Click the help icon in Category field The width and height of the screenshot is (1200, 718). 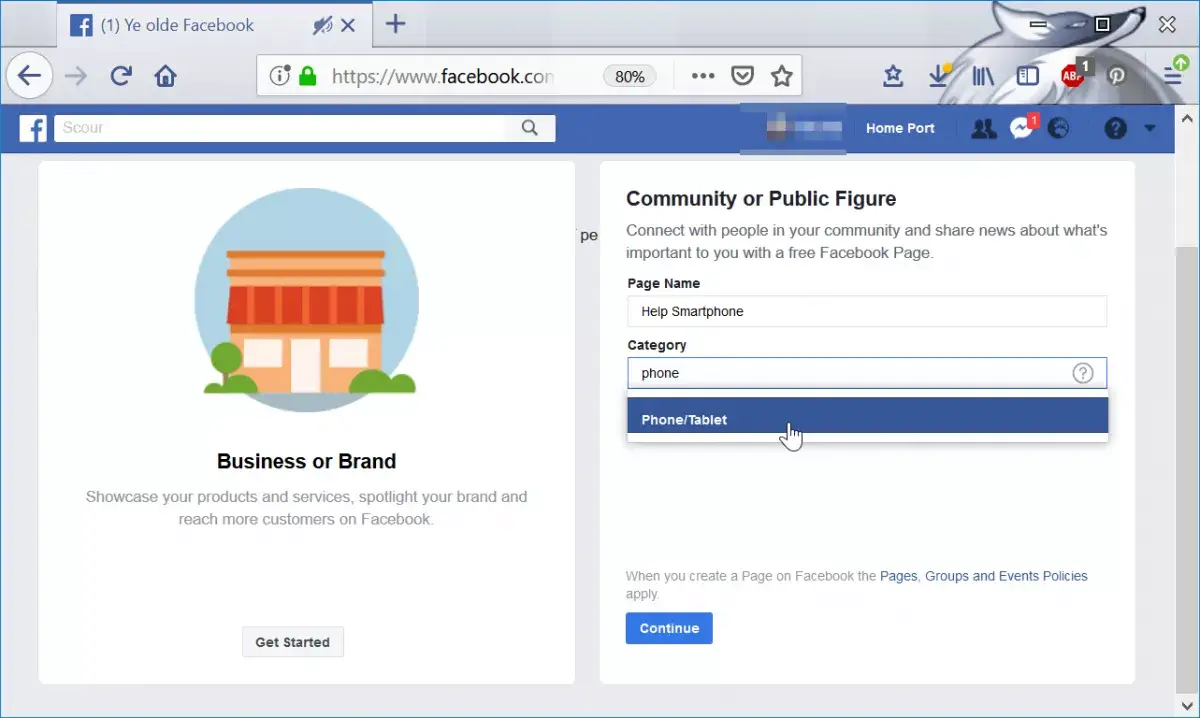[1083, 373]
